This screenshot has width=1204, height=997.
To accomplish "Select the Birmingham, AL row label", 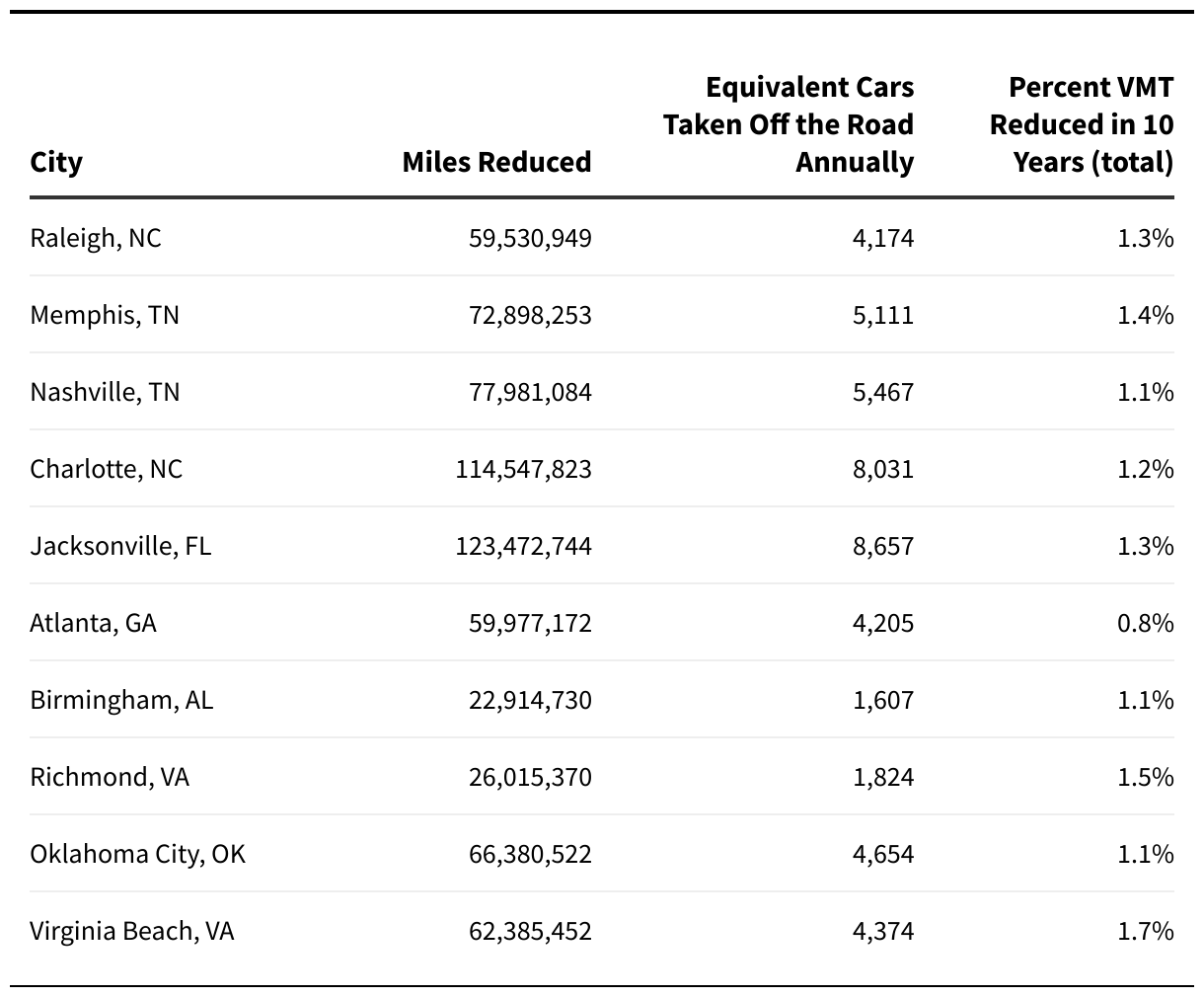I will click(121, 700).
